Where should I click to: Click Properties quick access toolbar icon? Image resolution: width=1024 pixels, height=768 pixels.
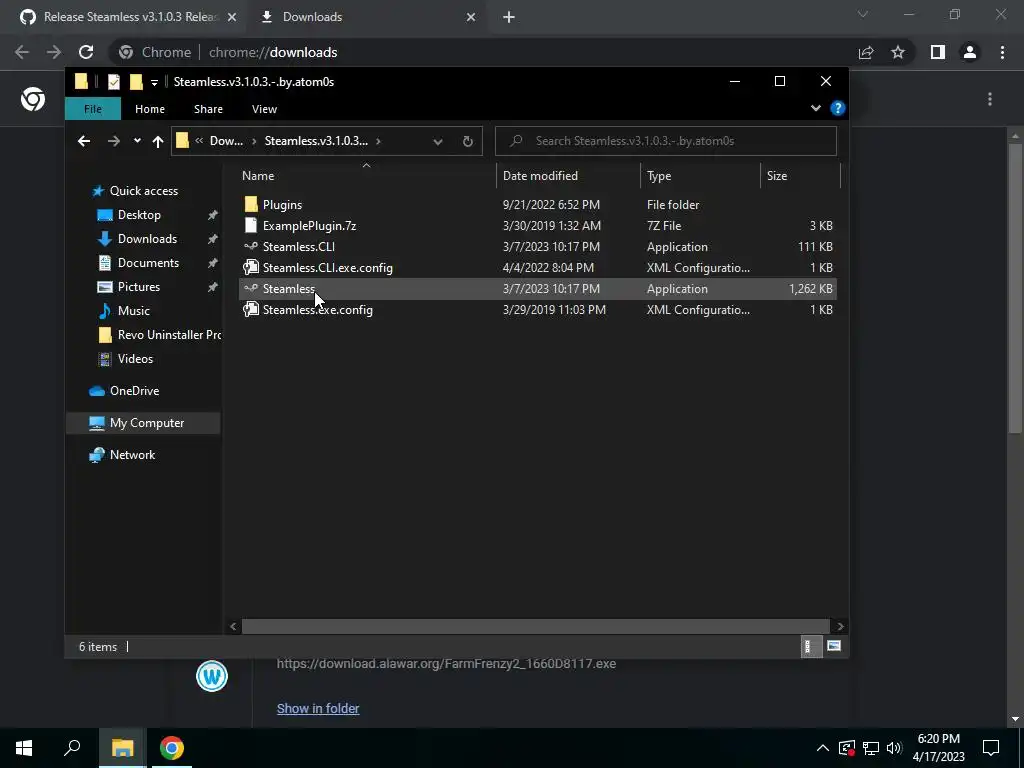[114, 82]
